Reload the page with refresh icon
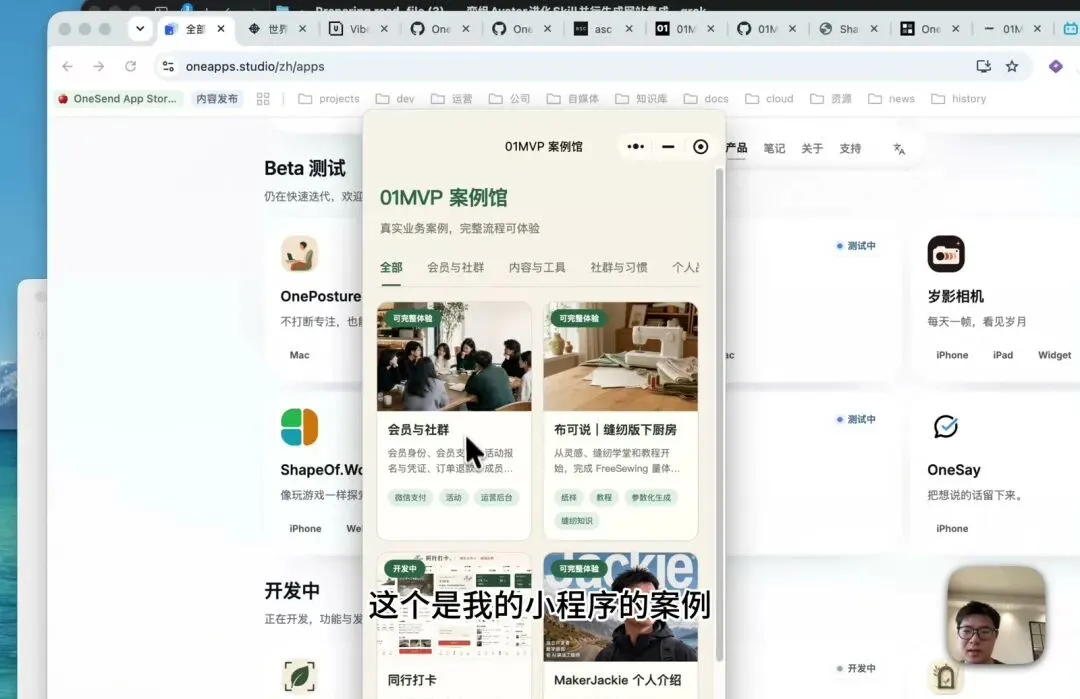This screenshot has width=1080, height=699. pyautogui.click(x=130, y=66)
